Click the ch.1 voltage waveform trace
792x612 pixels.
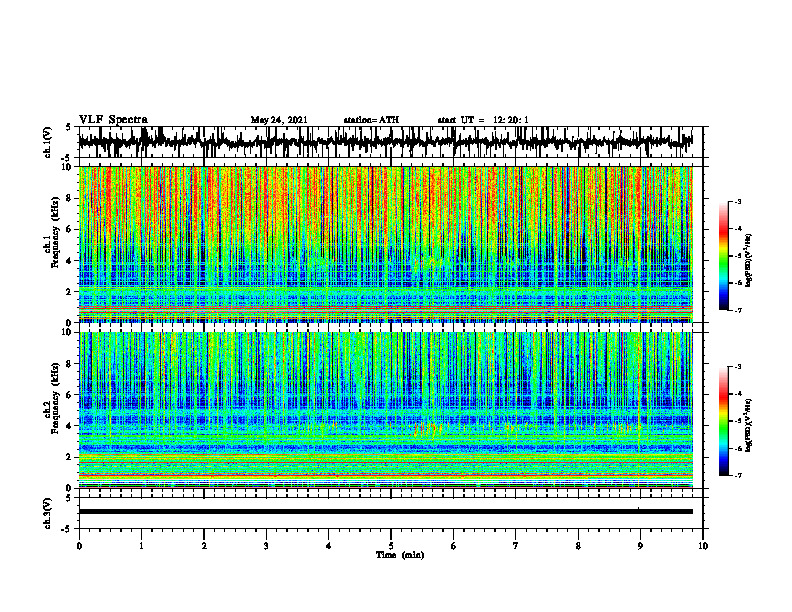tap(385, 142)
